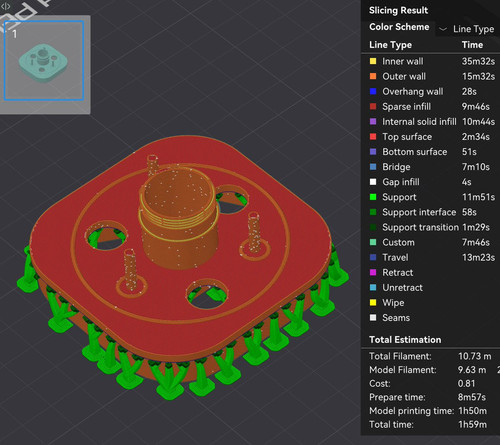
Task: Toggle Outer wall orange color swatch
Action: pyautogui.click(x=373, y=76)
